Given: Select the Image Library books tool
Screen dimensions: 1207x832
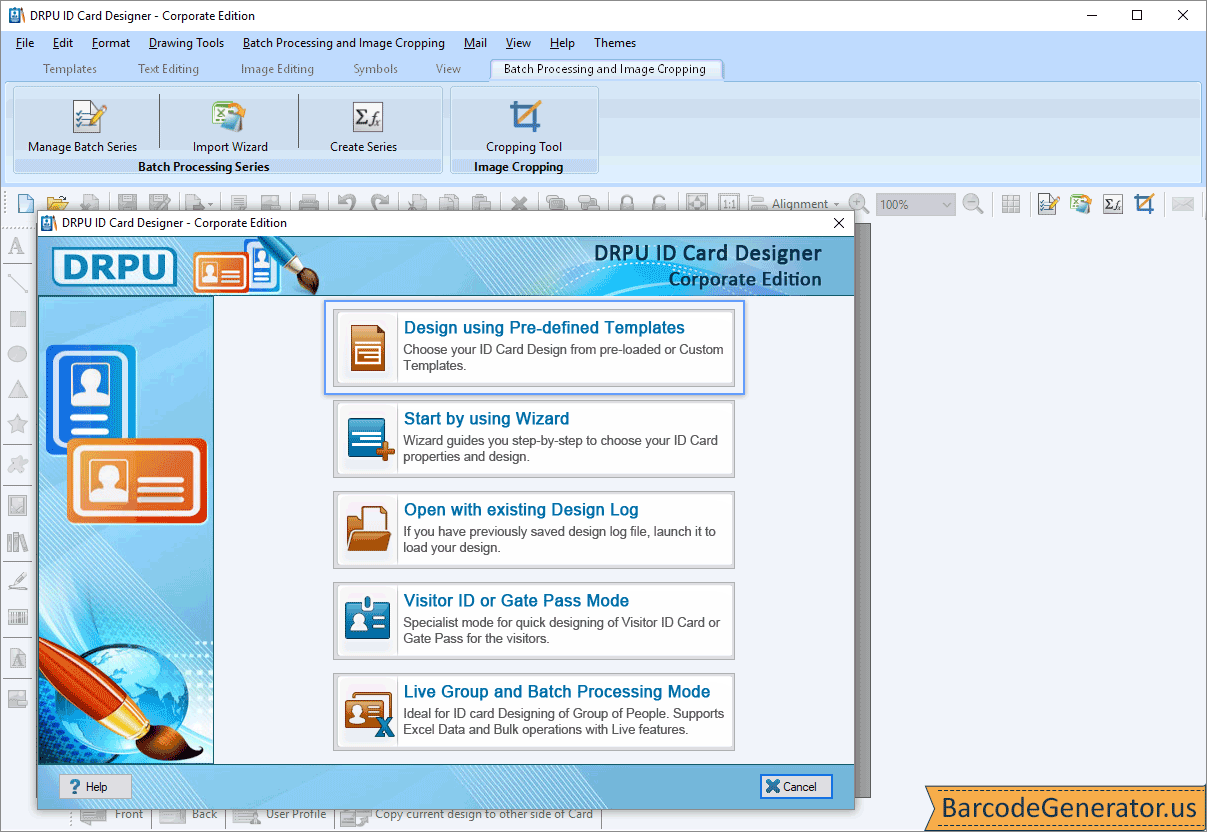Looking at the screenshot, I should (x=17, y=542).
